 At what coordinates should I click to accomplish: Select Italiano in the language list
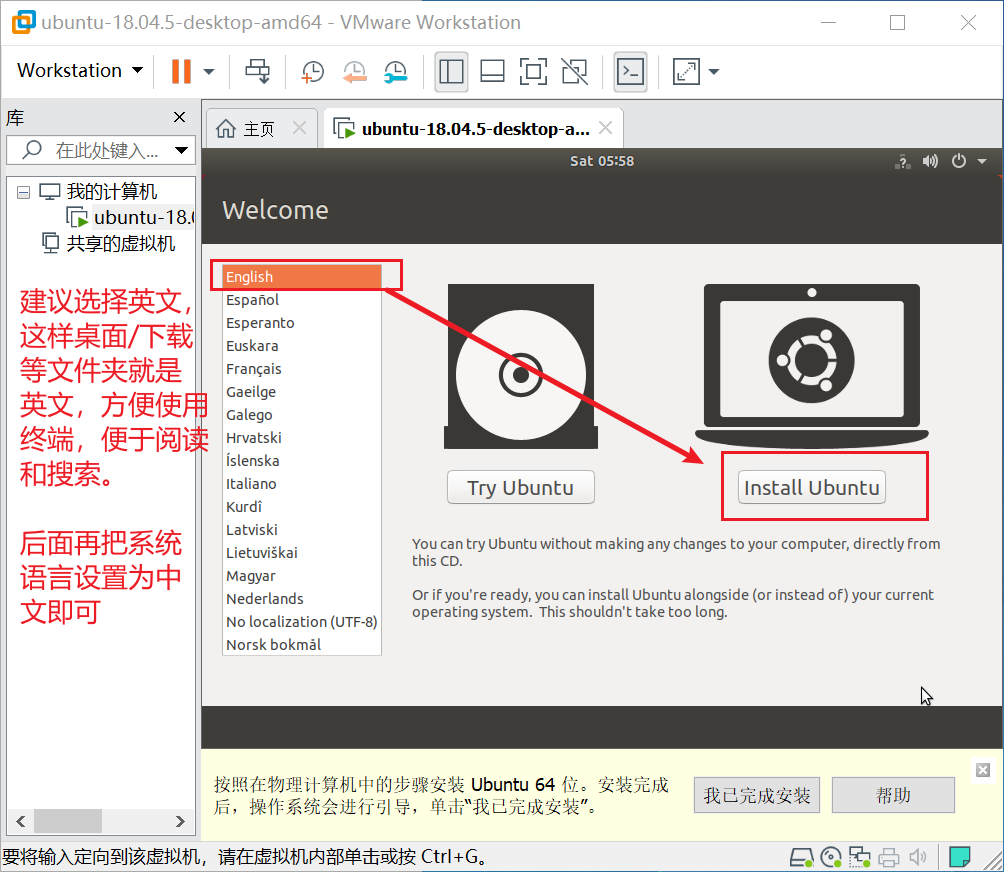[x=302, y=484]
